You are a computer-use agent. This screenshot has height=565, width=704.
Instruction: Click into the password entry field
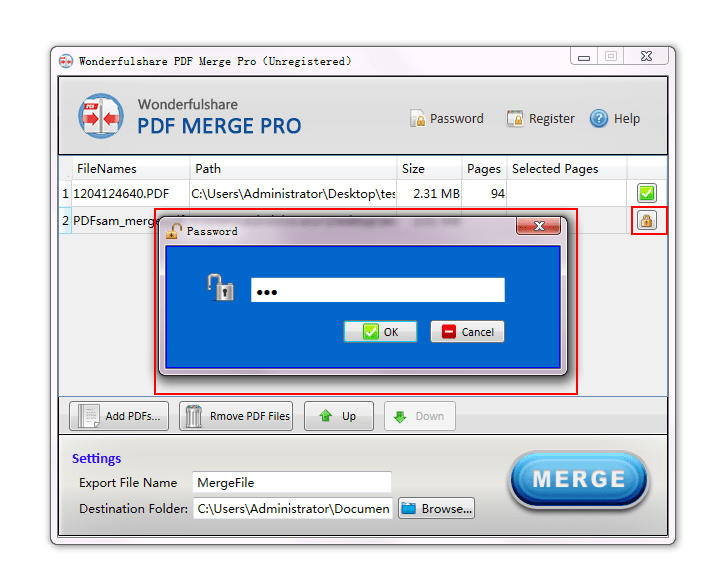[x=378, y=290]
